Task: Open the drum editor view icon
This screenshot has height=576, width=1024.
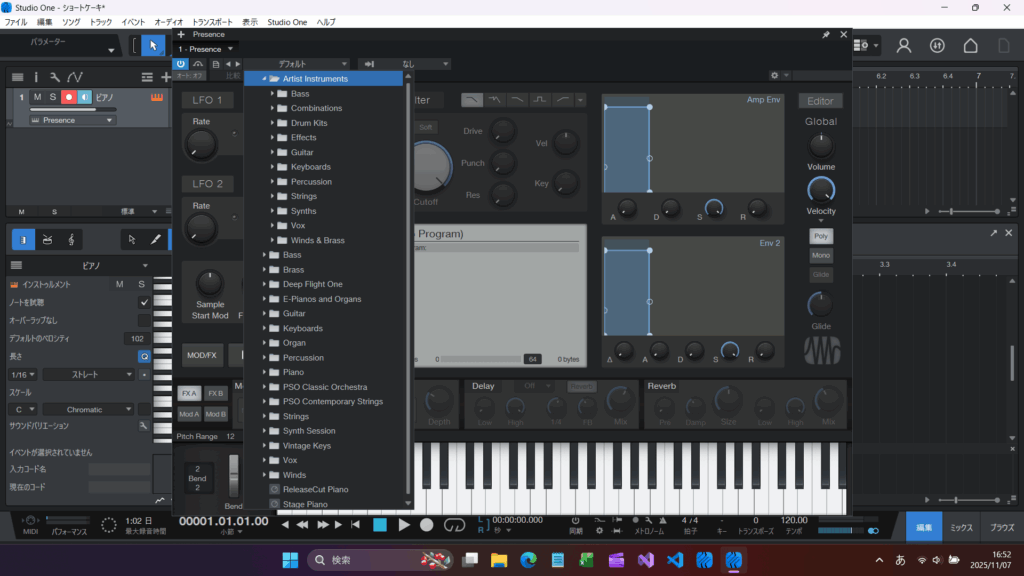Action: coord(47,240)
